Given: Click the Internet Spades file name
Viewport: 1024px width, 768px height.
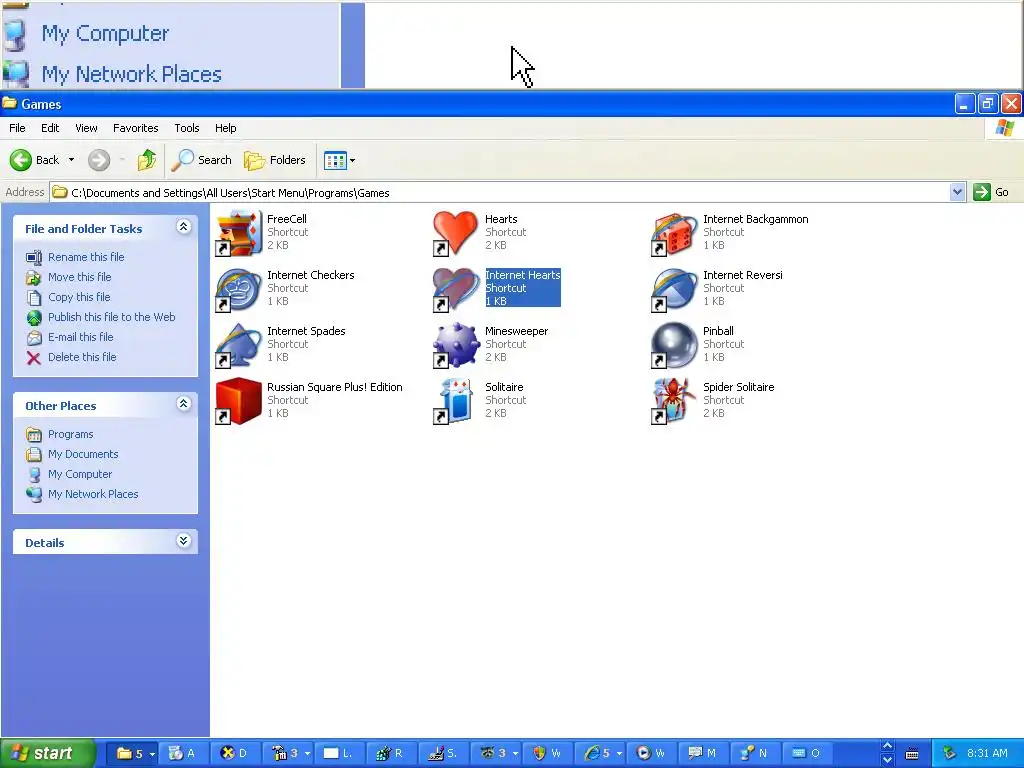Looking at the screenshot, I should [x=306, y=331].
